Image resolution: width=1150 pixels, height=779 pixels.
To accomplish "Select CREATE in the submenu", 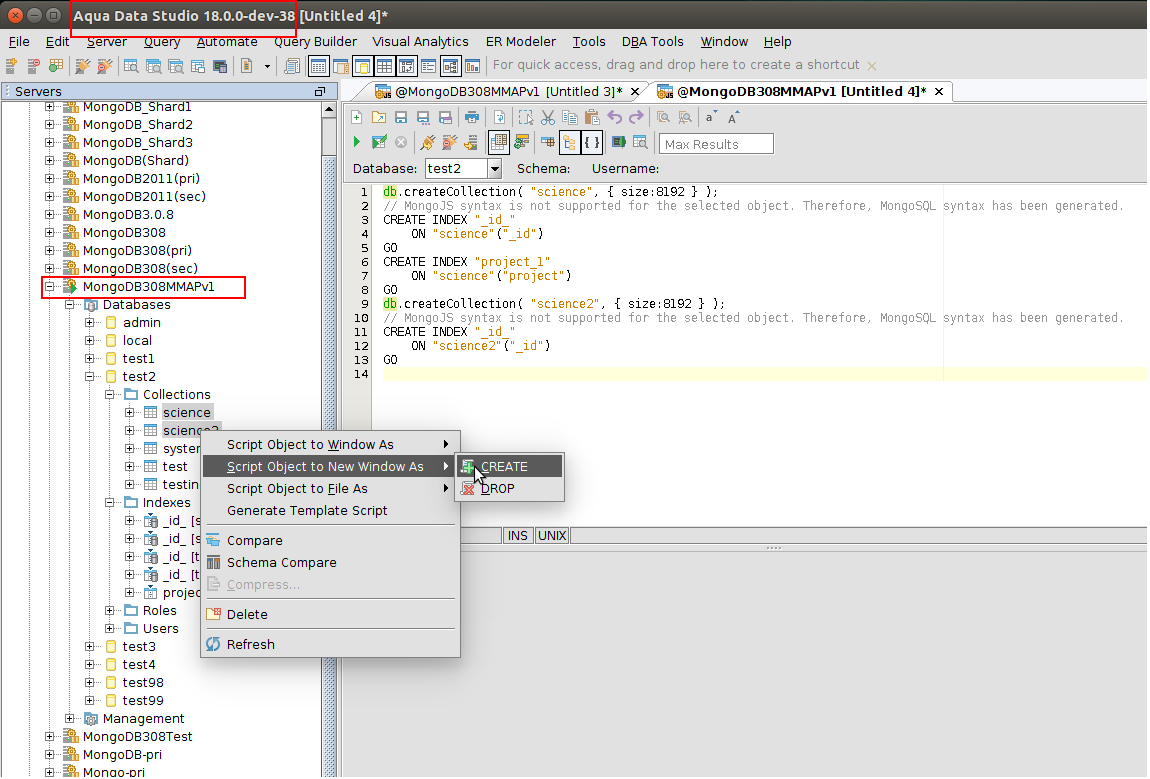I will (510, 467).
